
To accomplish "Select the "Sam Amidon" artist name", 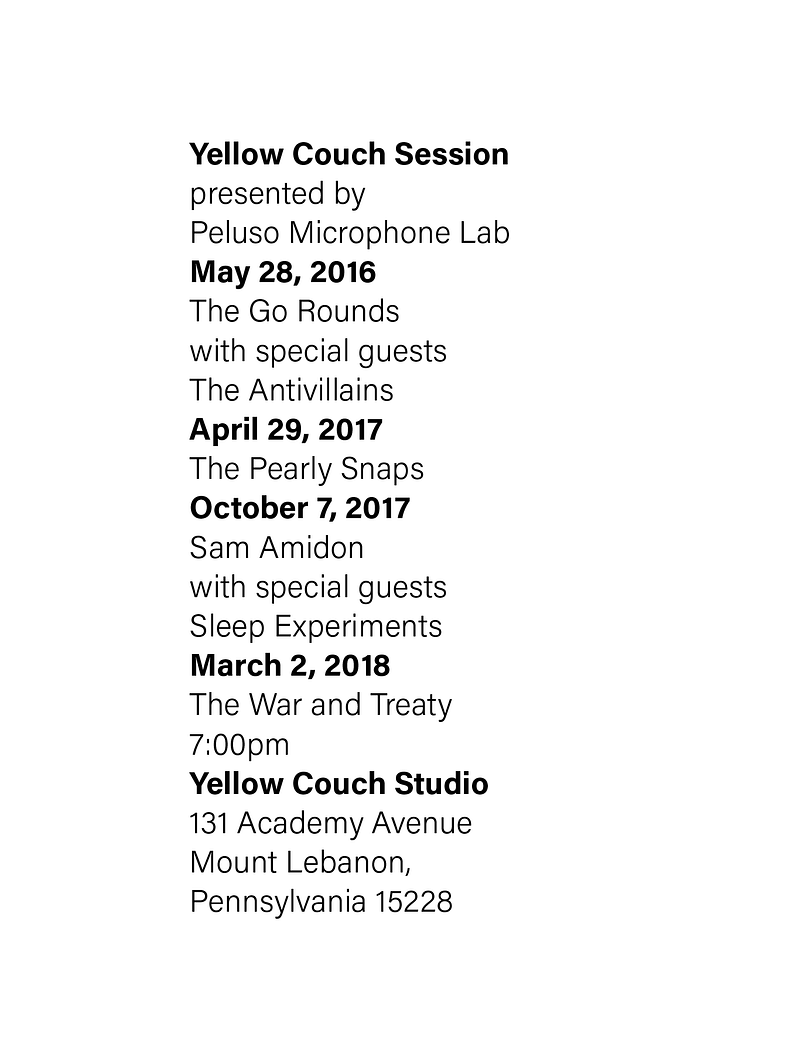I will (x=276, y=548).
